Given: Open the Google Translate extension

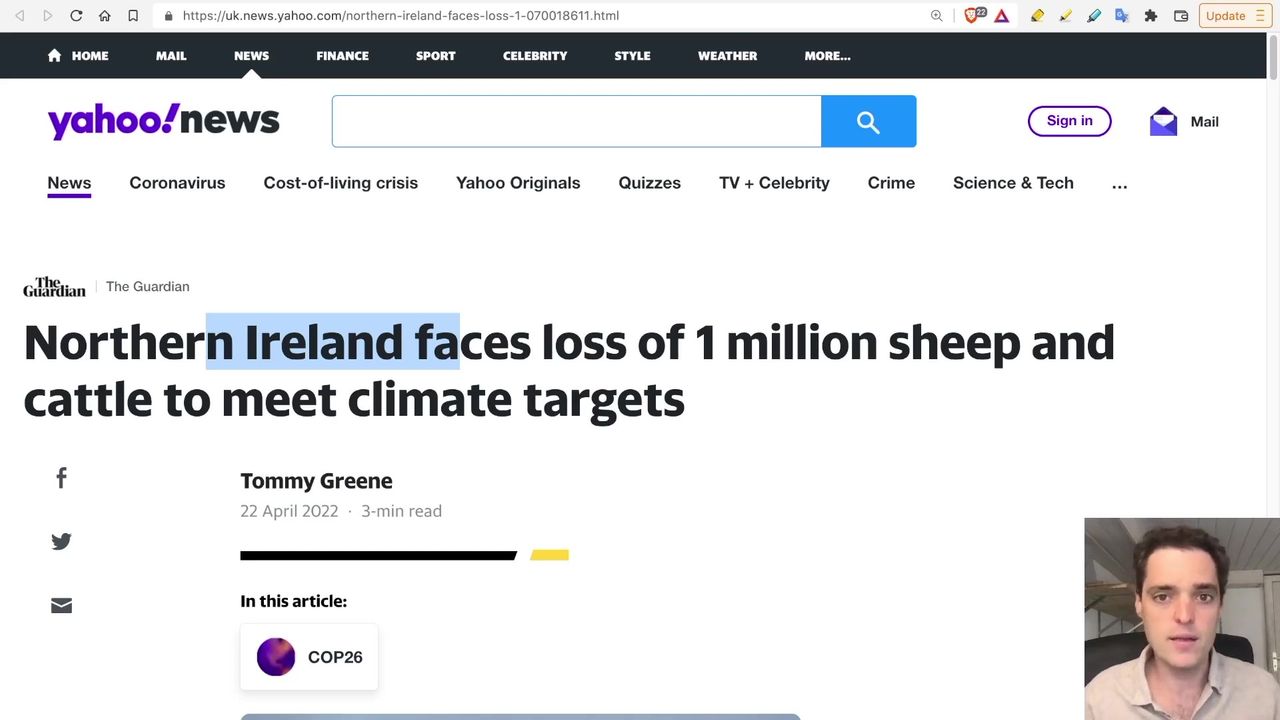Looking at the screenshot, I should (x=1122, y=16).
